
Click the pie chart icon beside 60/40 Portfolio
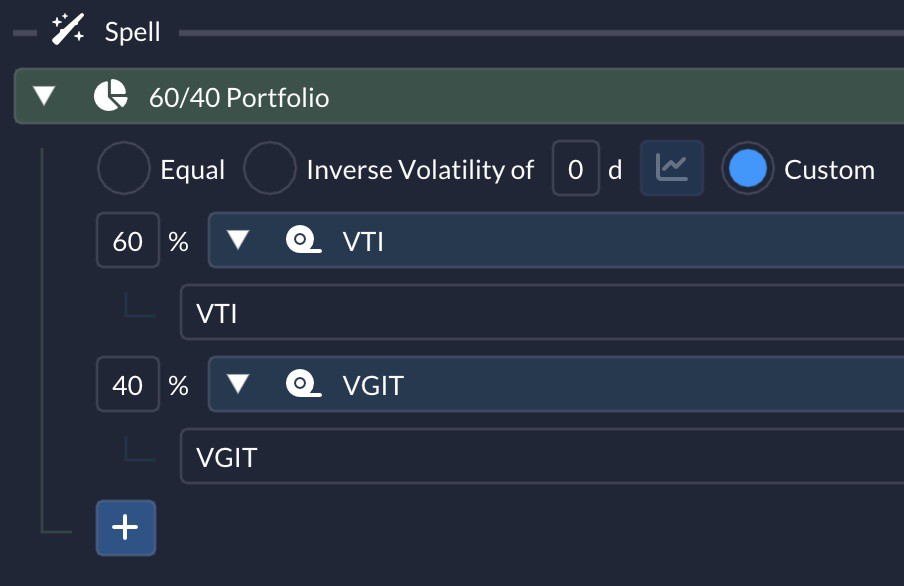(x=111, y=96)
